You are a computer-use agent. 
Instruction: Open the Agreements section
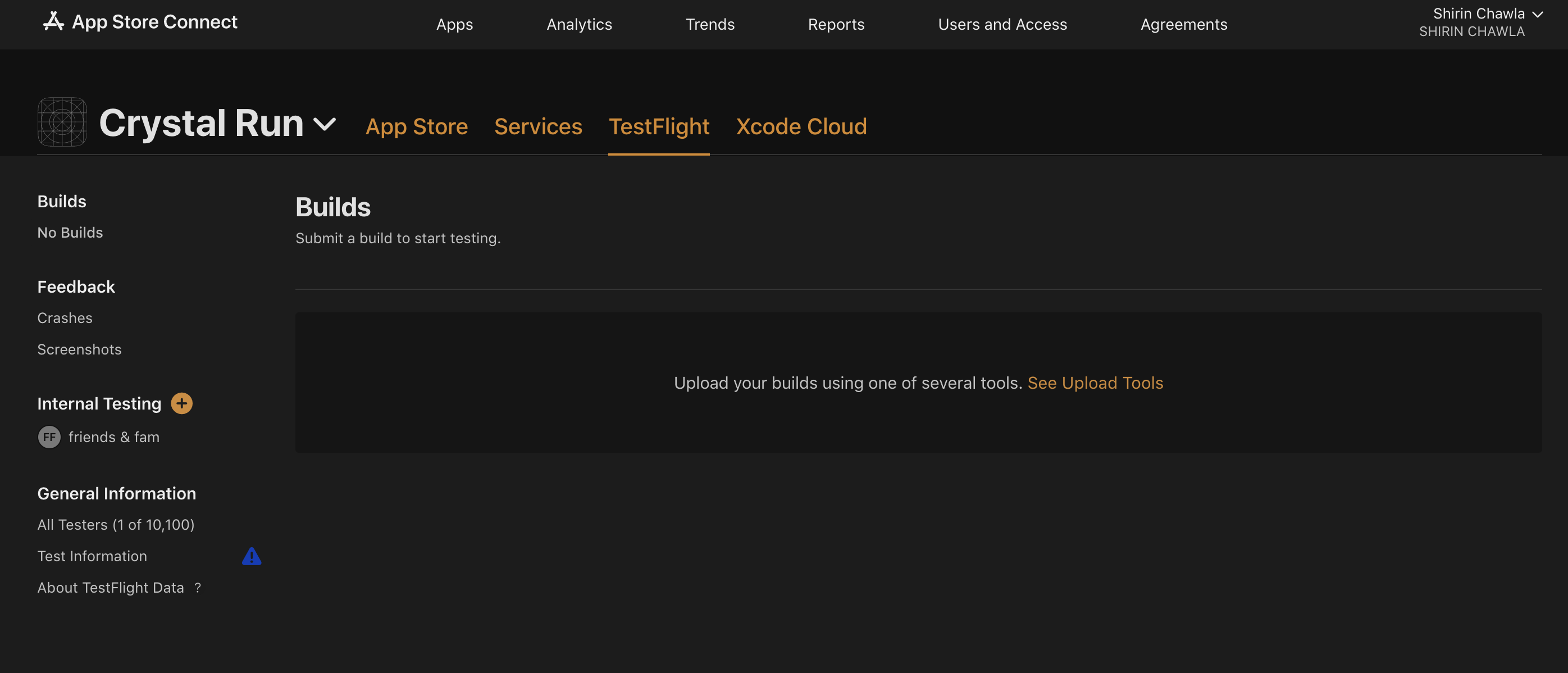pos(1183,24)
